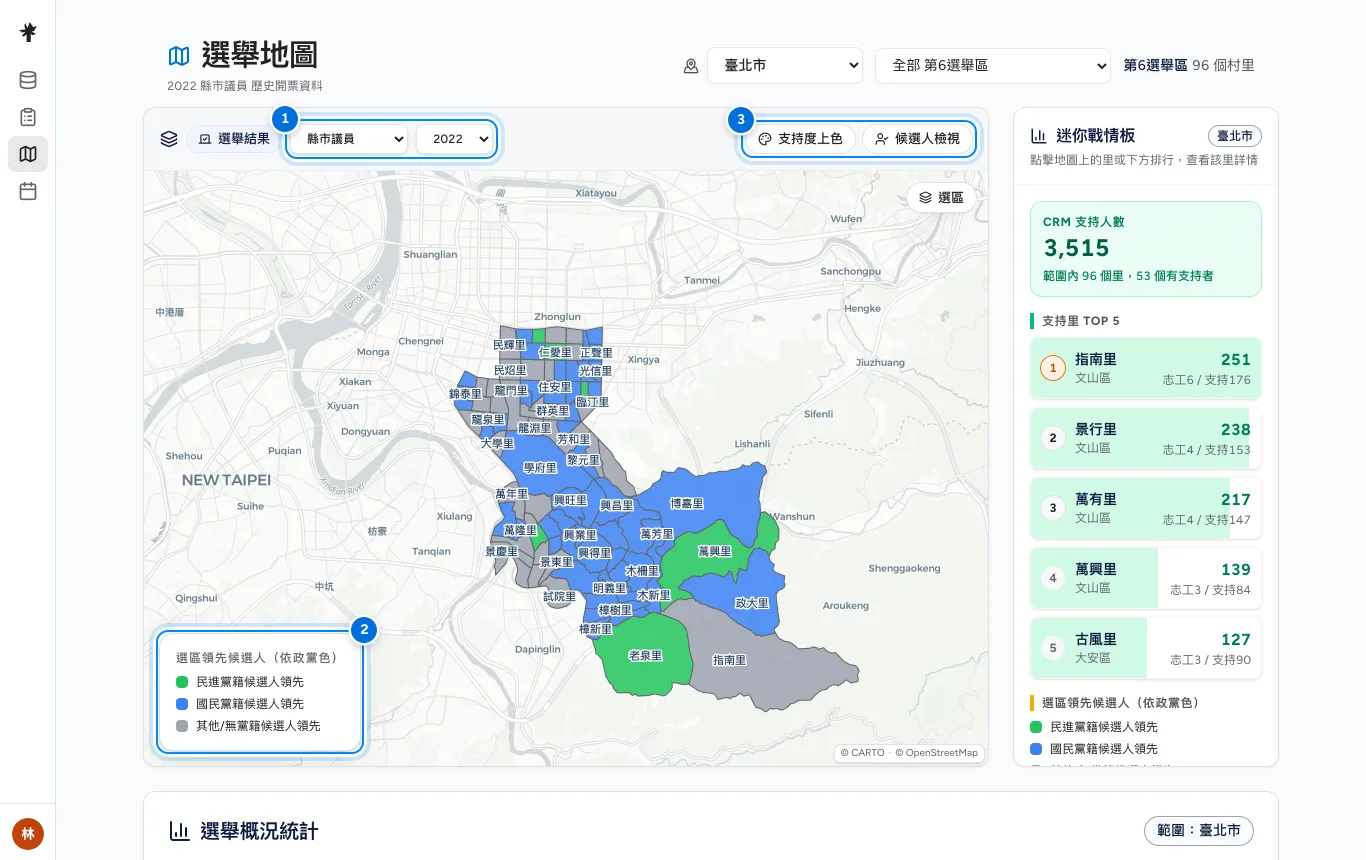Open the calendar page from the sidebar

[x=28, y=191]
